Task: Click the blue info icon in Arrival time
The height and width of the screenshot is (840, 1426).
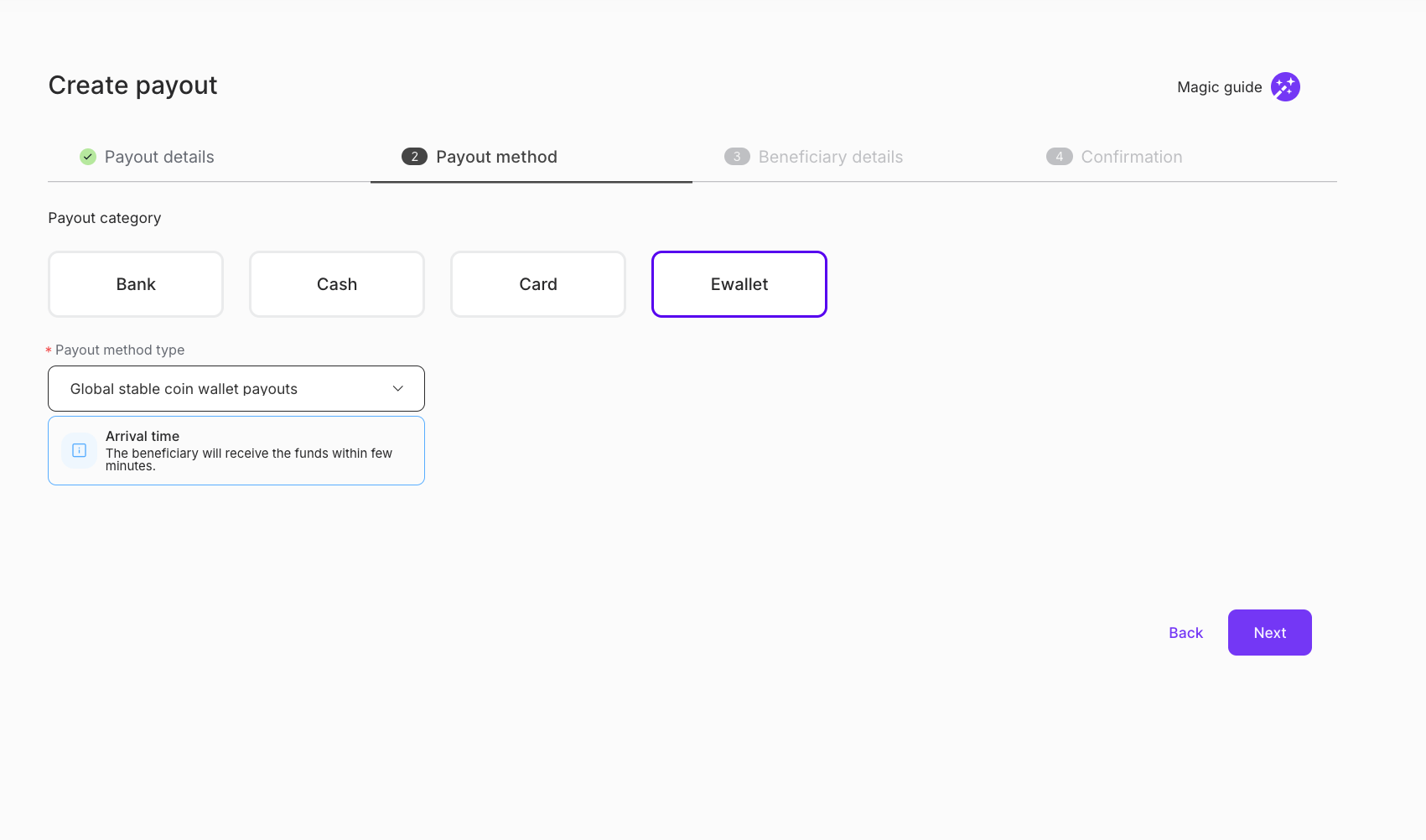Action: tap(78, 450)
